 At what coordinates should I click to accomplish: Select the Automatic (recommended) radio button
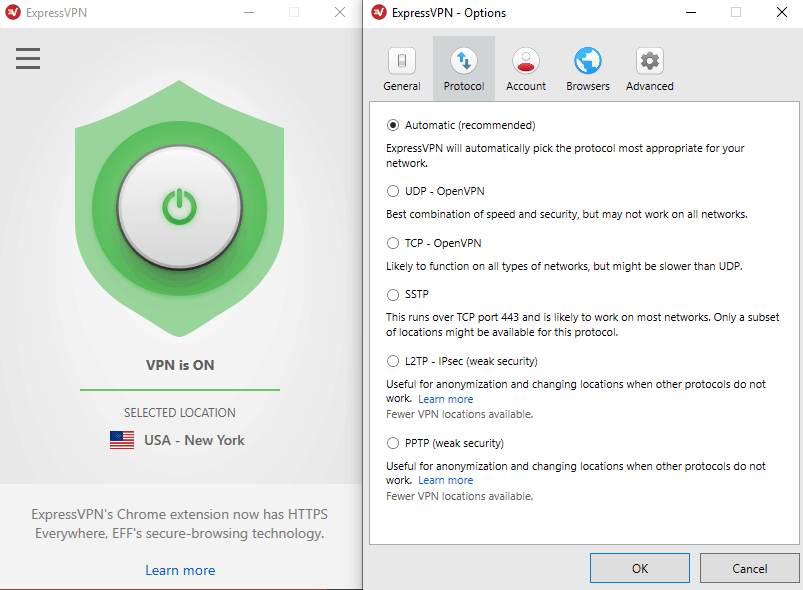(x=393, y=125)
